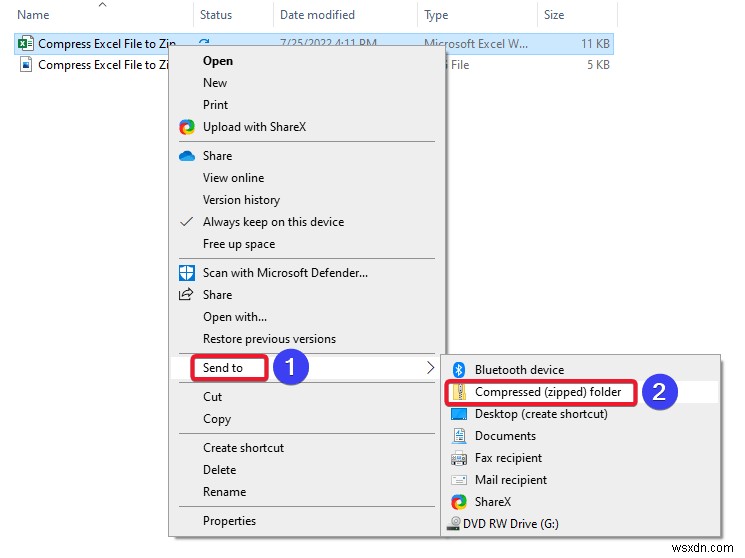Select the second Compress Excel File row name
745x558 pixels.
(x=103, y=65)
